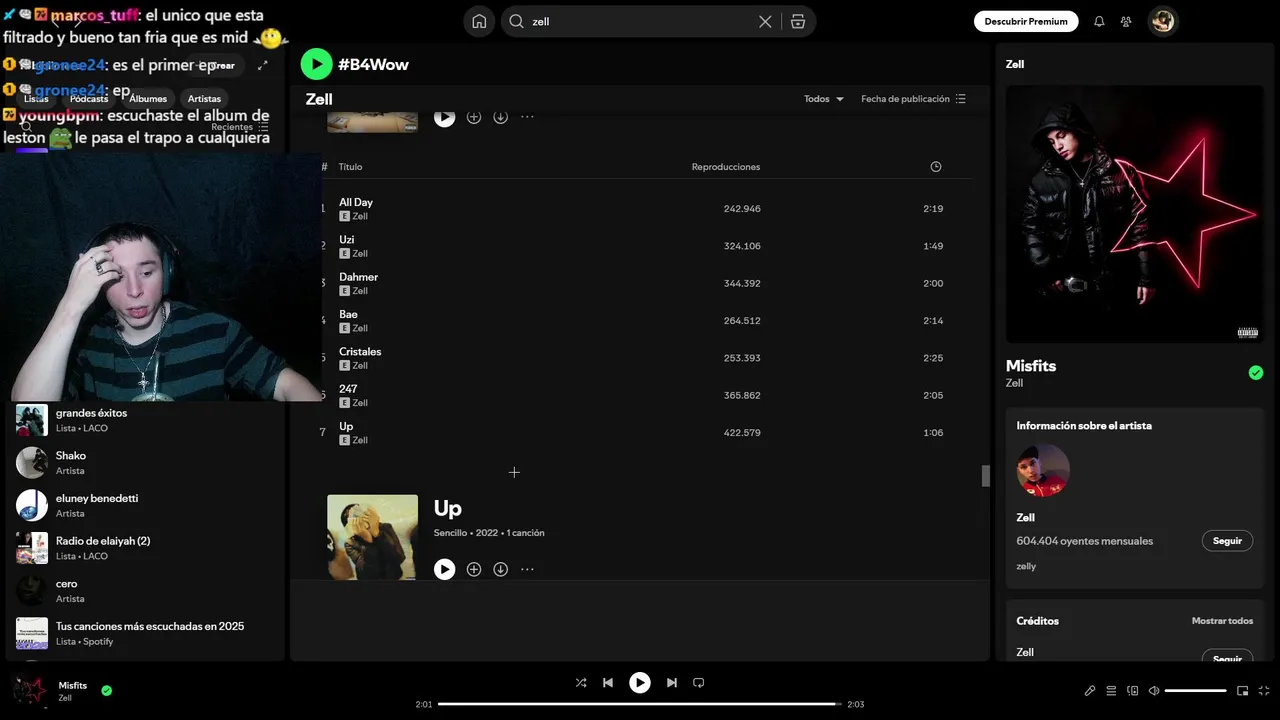Skip to next track
Screen dimensions: 1280x720
[672, 683]
